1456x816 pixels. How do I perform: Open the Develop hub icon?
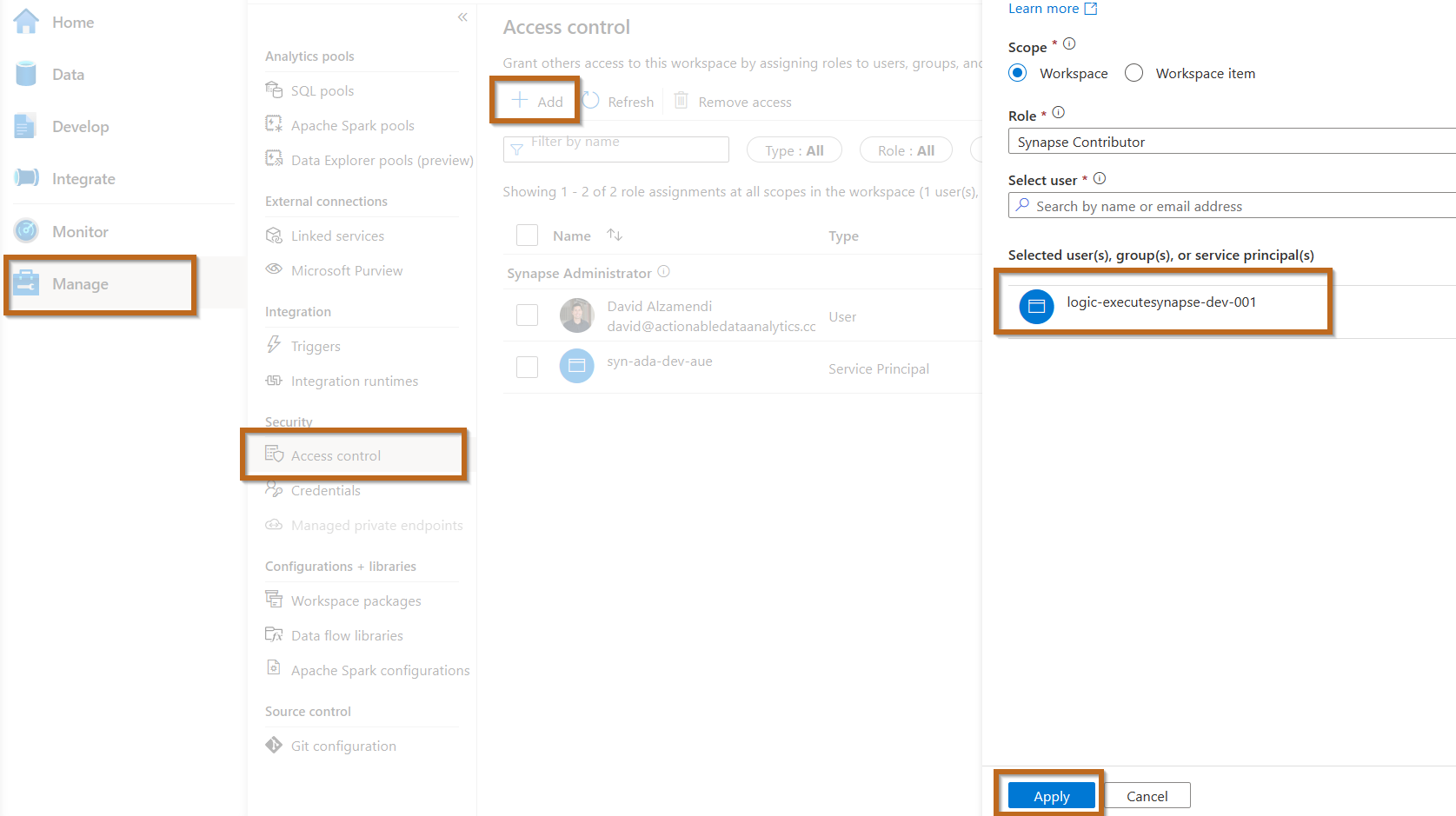26,126
